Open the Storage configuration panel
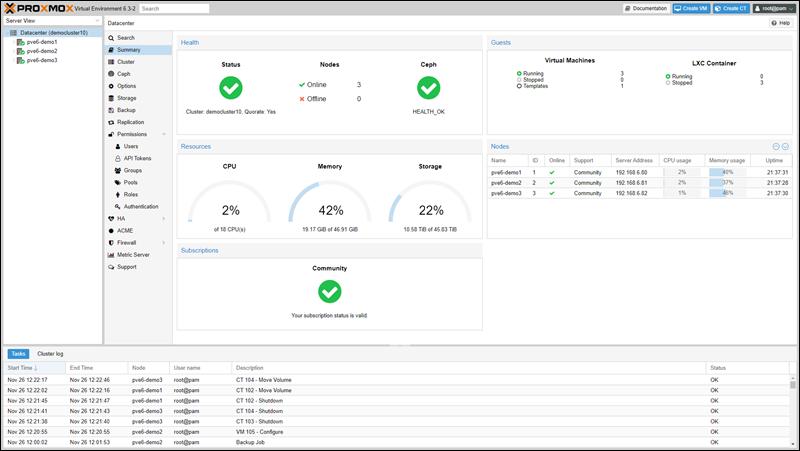 (x=126, y=98)
